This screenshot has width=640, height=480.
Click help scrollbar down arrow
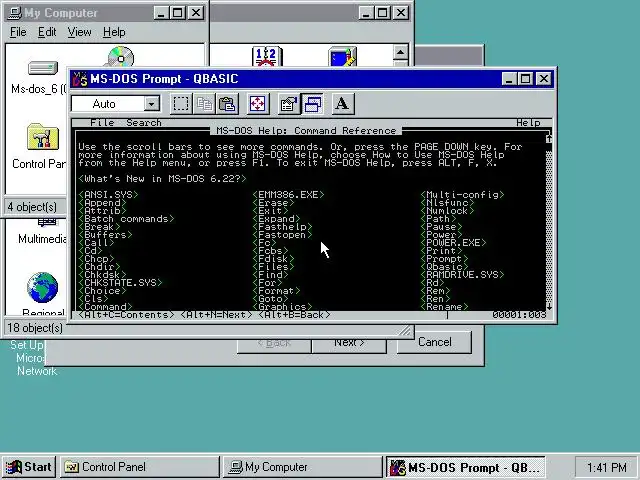click(549, 307)
